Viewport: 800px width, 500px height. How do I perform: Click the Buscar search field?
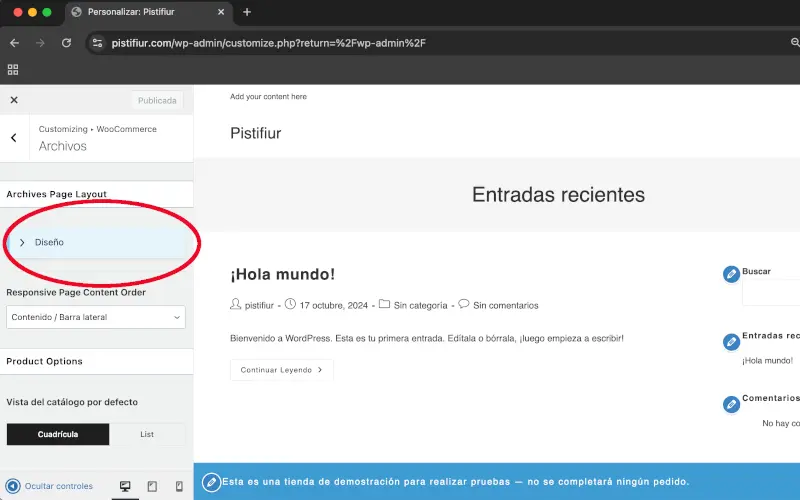pos(771,293)
